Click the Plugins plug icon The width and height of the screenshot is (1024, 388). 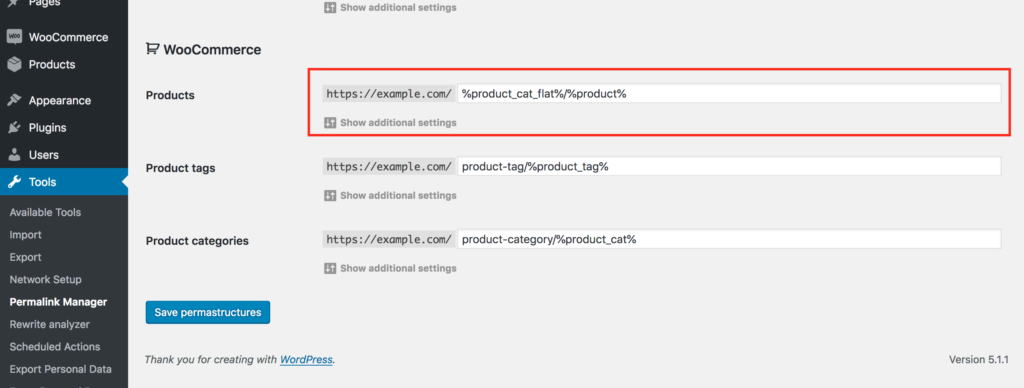click(x=14, y=128)
